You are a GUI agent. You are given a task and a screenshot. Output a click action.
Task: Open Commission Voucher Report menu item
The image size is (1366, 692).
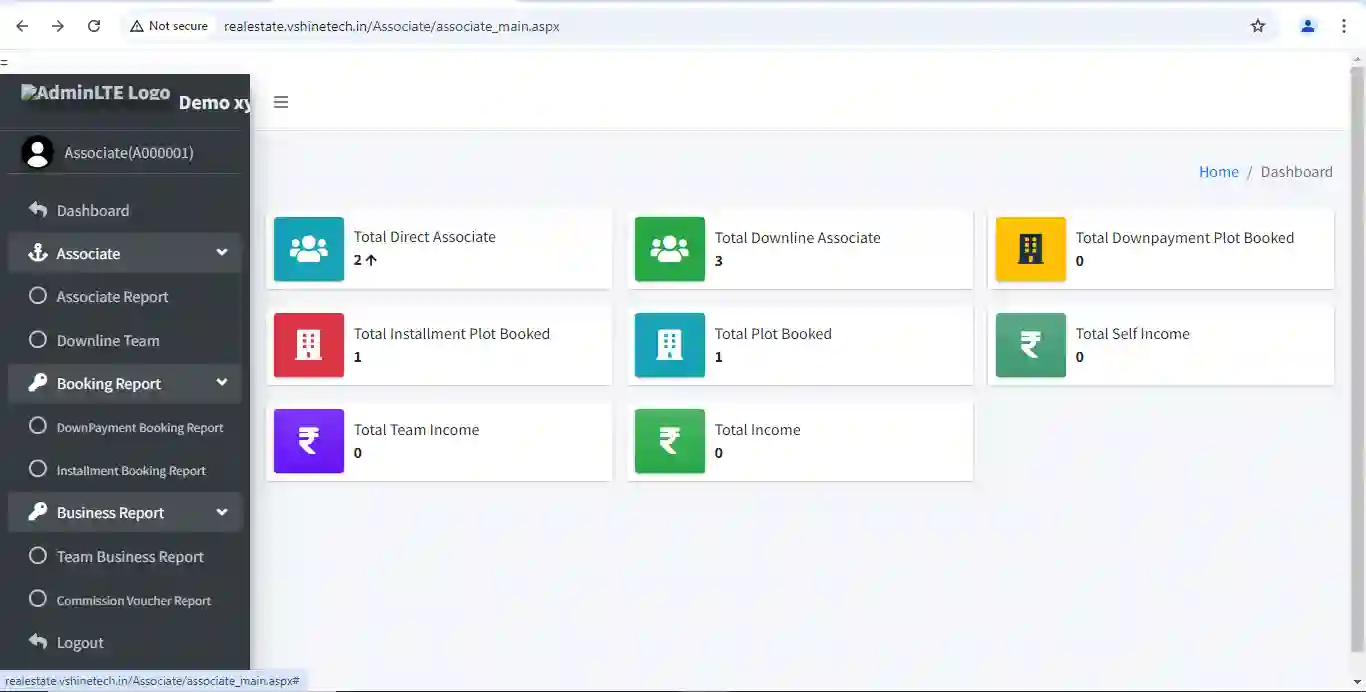point(133,601)
